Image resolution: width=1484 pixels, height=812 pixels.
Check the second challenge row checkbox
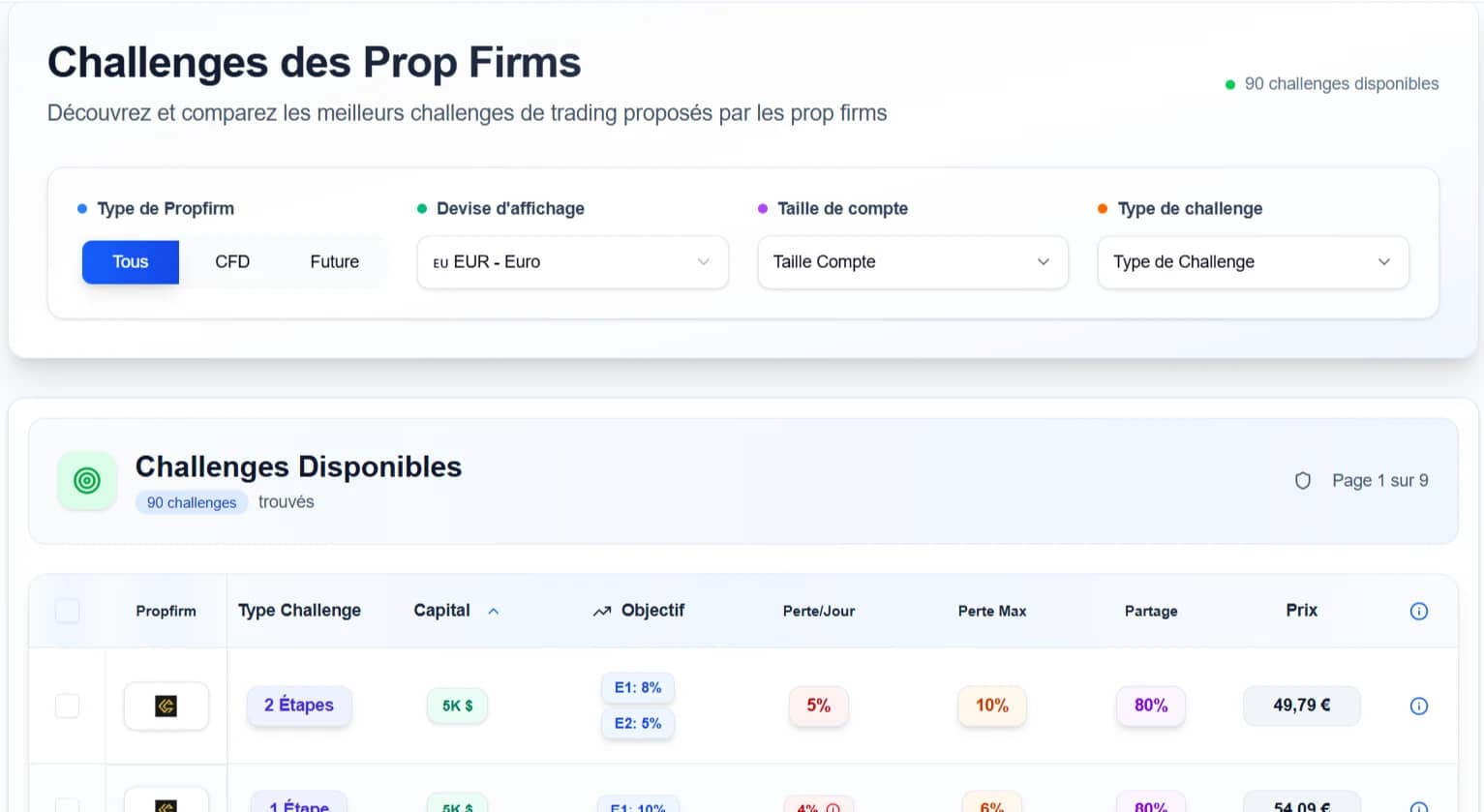click(67, 804)
